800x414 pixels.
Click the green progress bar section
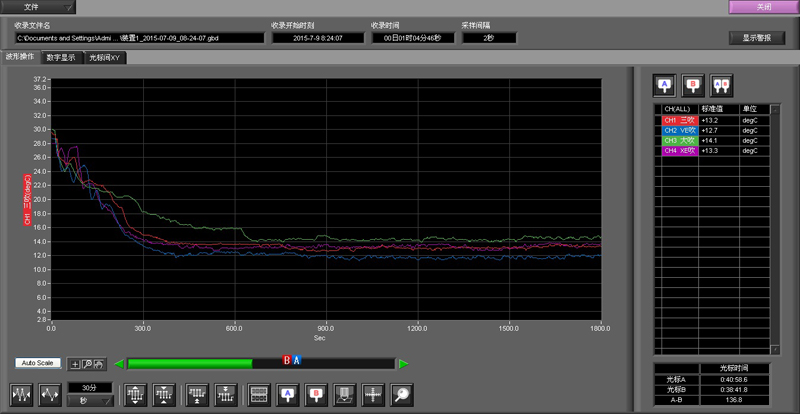pos(190,363)
